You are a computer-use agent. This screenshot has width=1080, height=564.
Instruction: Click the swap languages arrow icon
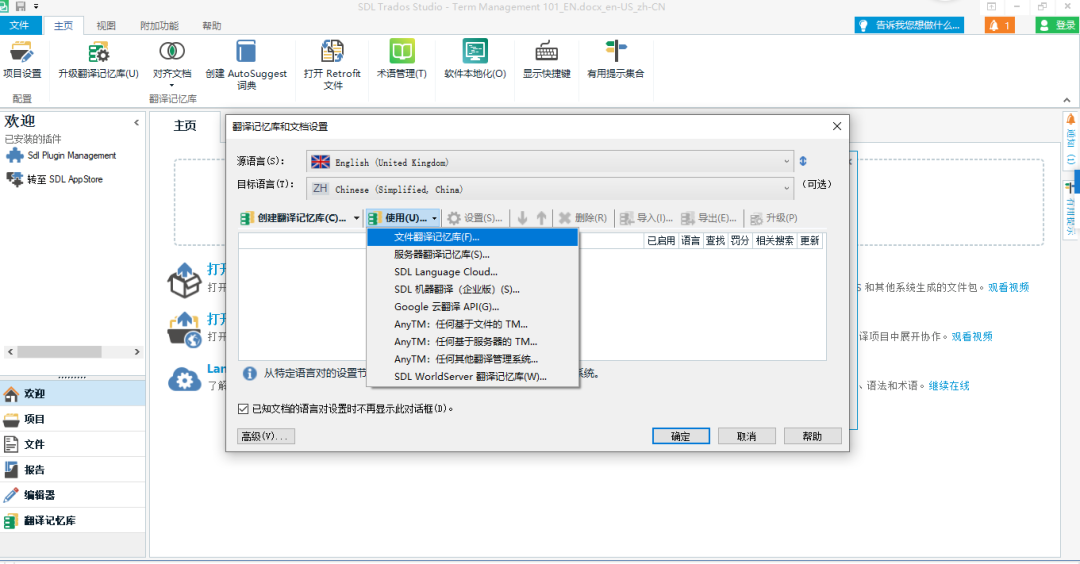[x=803, y=161]
